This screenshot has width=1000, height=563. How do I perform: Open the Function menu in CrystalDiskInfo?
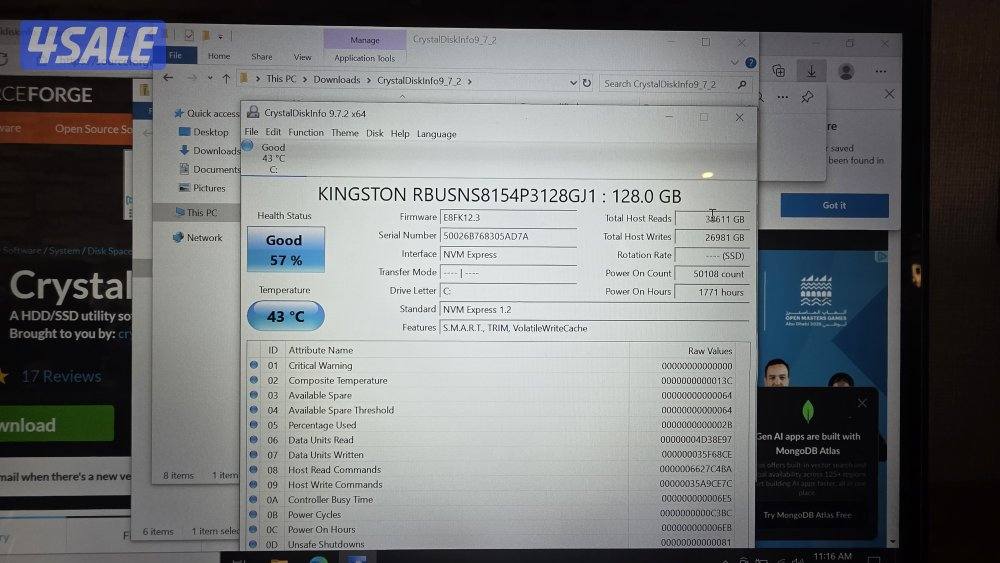click(306, 133)
